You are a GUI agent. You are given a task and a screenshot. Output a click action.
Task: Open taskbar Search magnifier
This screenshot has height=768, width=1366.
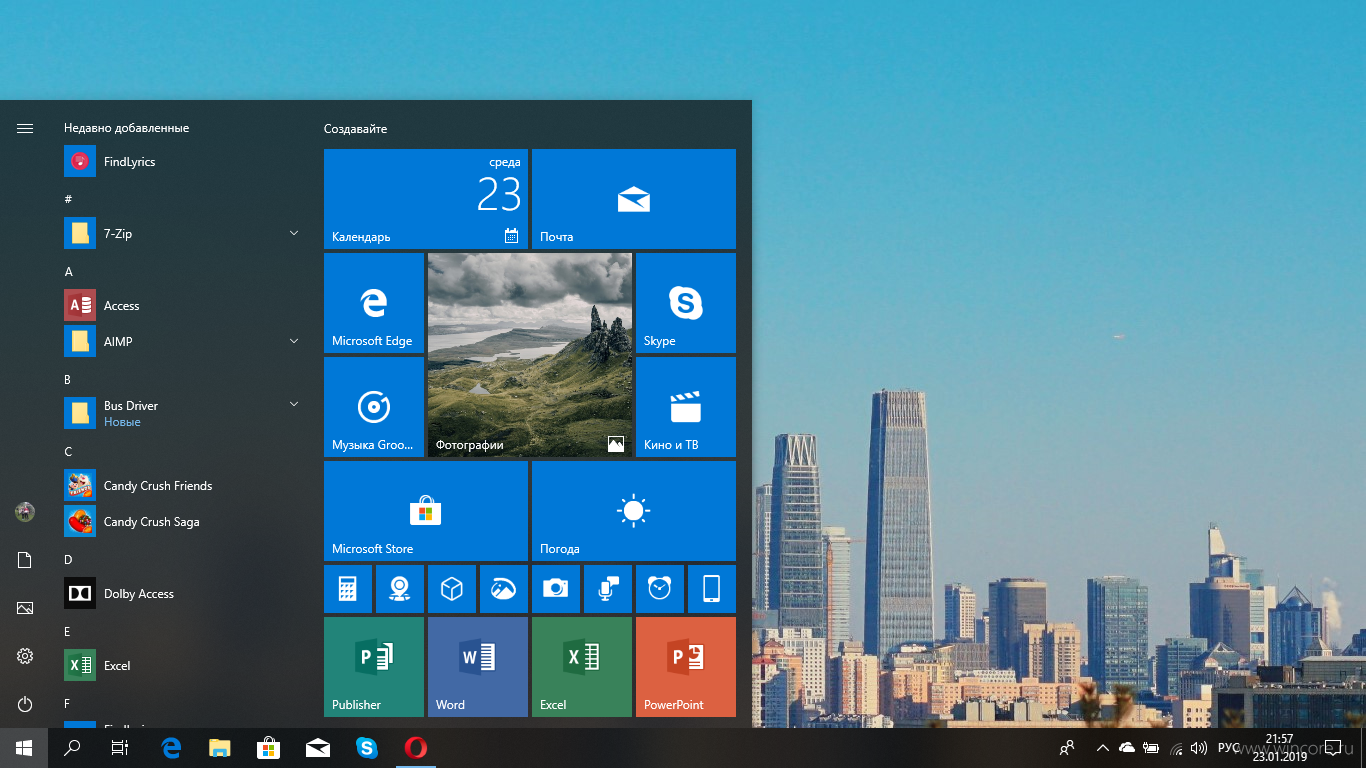[x=72, y=748]
